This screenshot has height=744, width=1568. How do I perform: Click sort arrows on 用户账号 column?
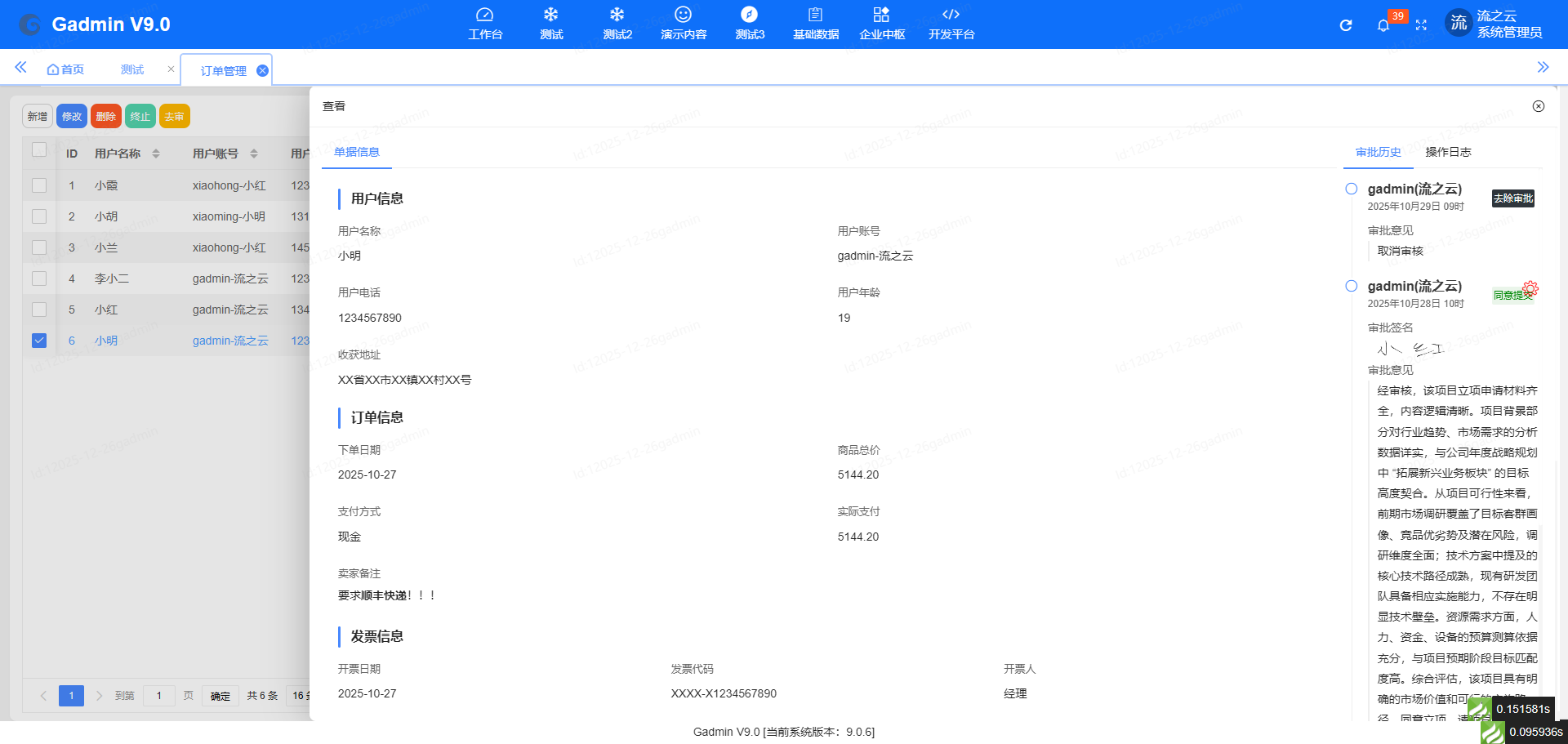pos(253,154)
